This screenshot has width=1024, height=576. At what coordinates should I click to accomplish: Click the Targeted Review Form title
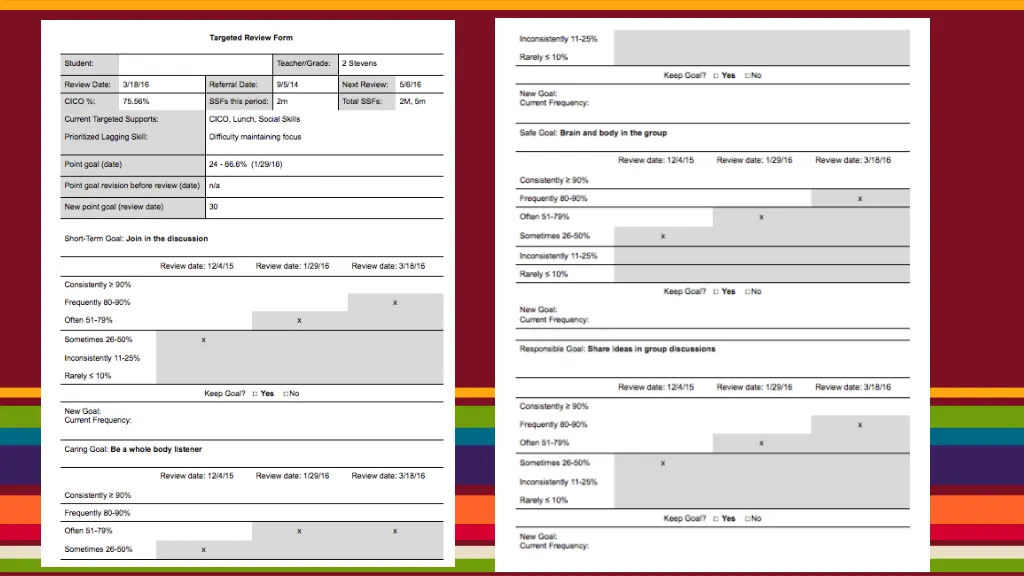(251, 38)
